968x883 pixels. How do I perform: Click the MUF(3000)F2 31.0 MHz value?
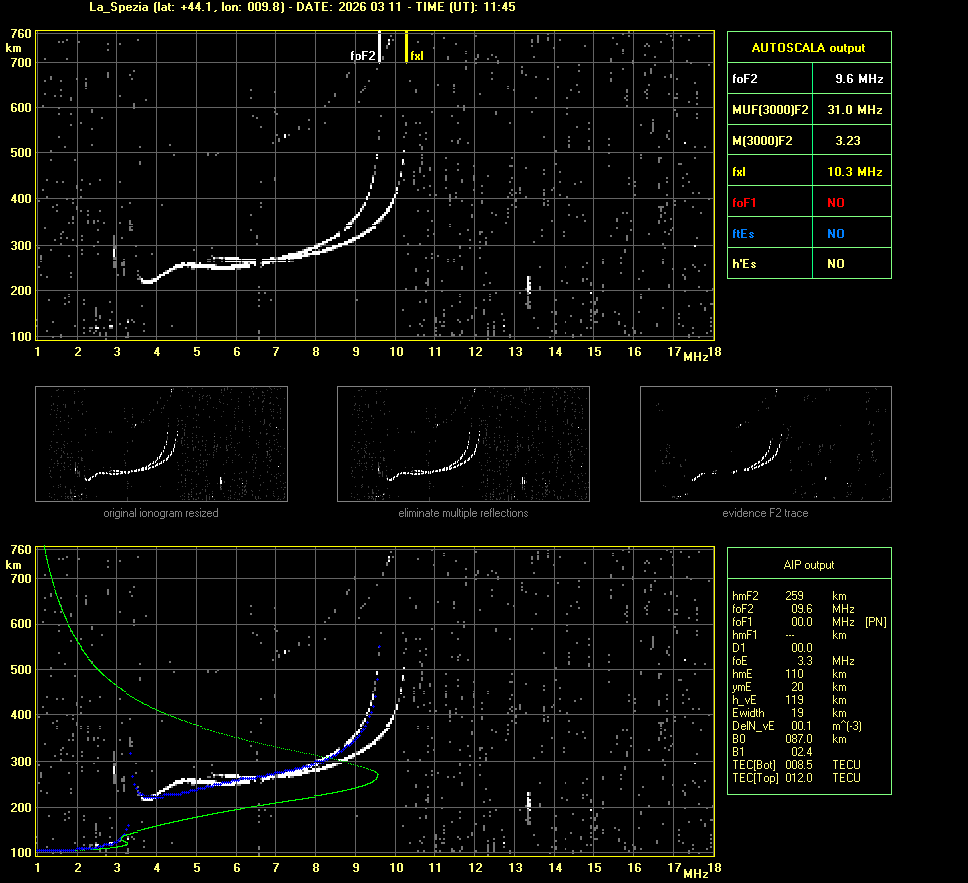(x=859, y=109)
